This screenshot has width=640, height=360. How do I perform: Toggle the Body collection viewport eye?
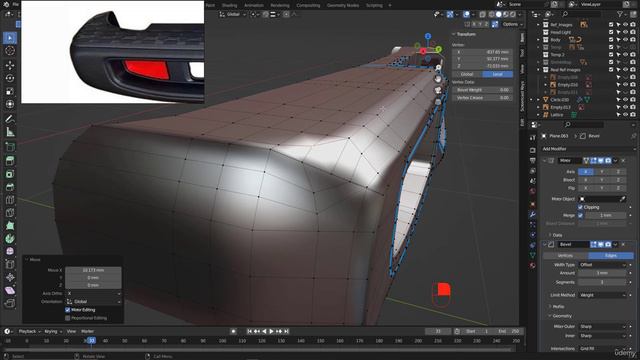(x=625, y=40)
